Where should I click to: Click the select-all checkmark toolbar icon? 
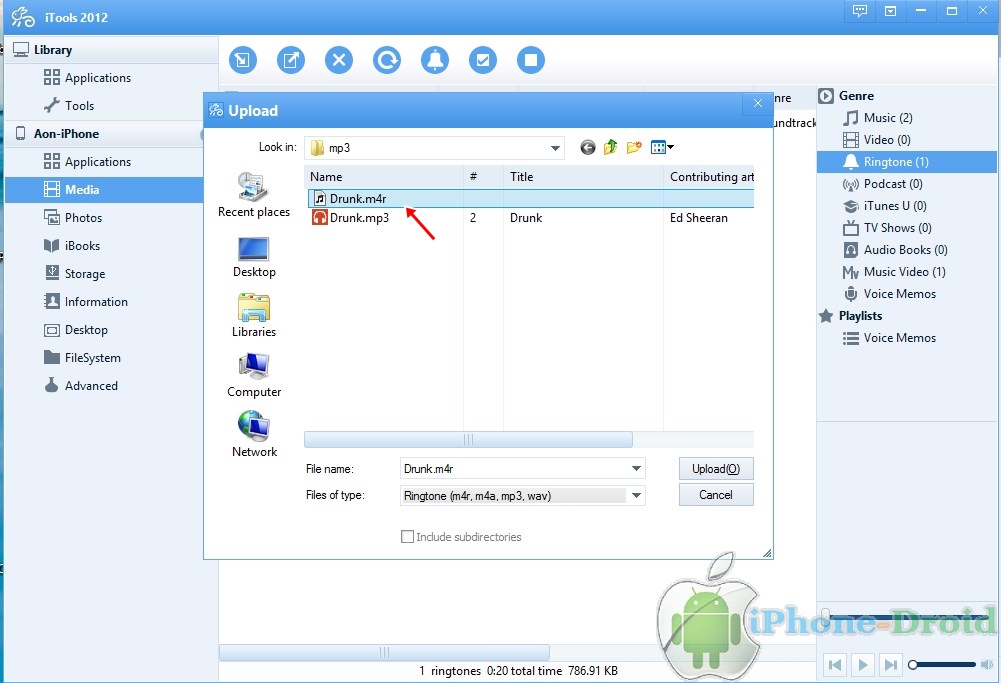[x=483, y=61]
